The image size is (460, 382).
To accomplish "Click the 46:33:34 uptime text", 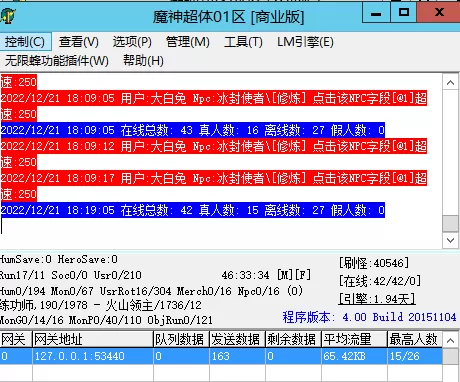I will pyautogui.click(x=245, y=275).
